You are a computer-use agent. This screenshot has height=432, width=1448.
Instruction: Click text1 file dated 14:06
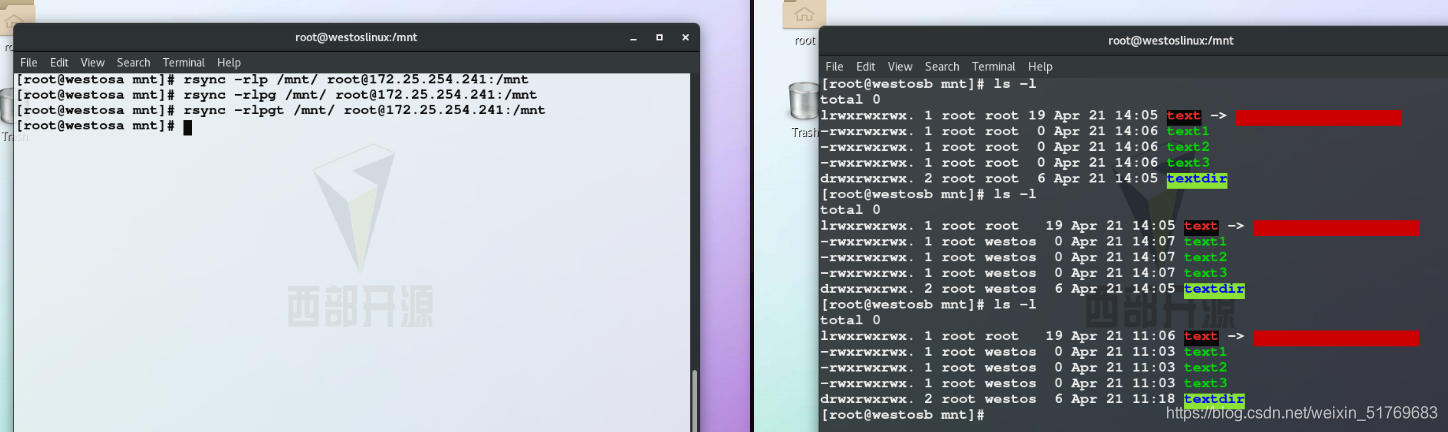click(1188, 131)
